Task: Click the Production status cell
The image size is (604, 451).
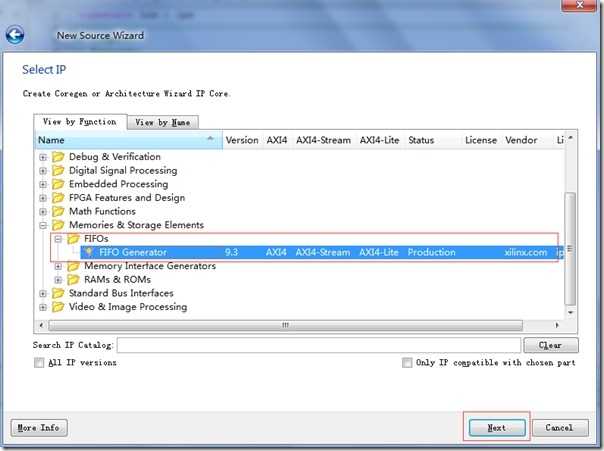Action: pos(431,252)
